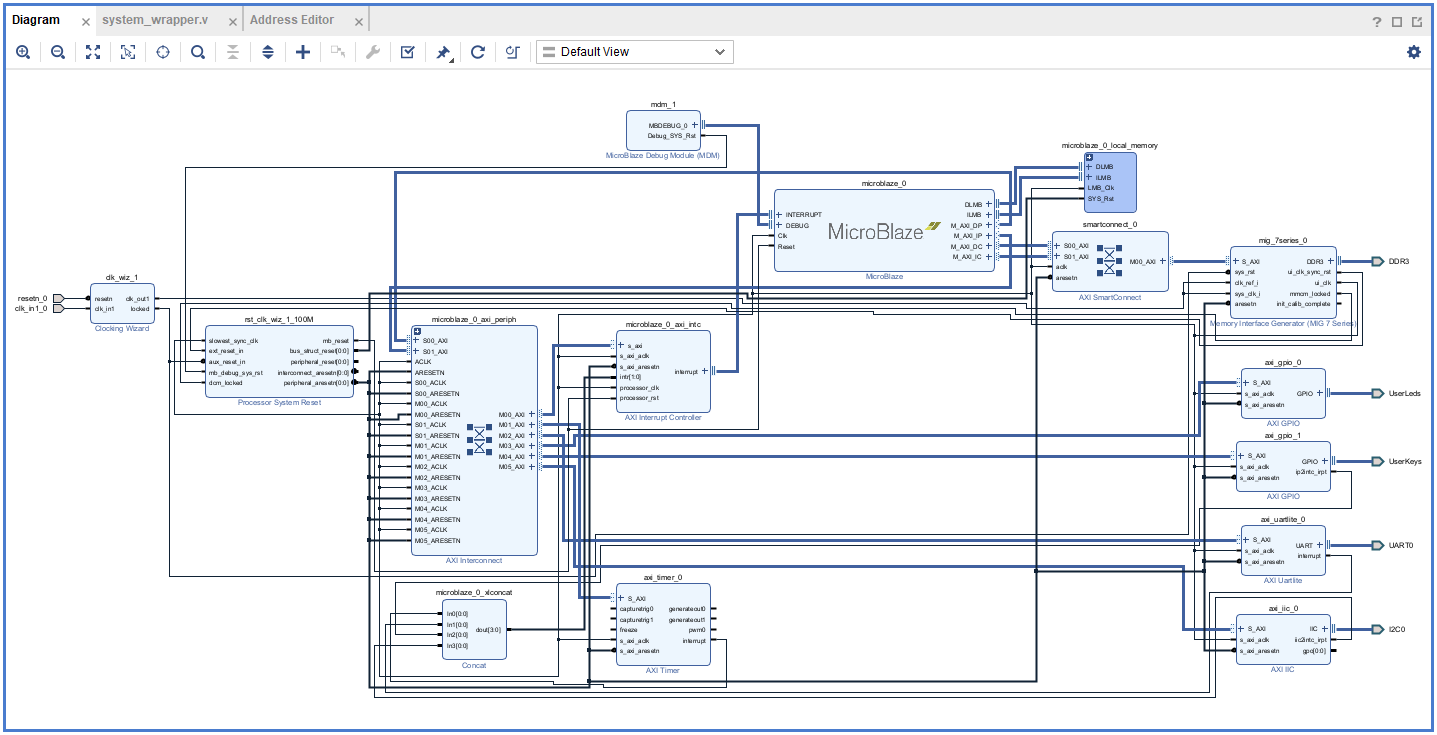Click the Optimize Routing icon

pos(513,52)
